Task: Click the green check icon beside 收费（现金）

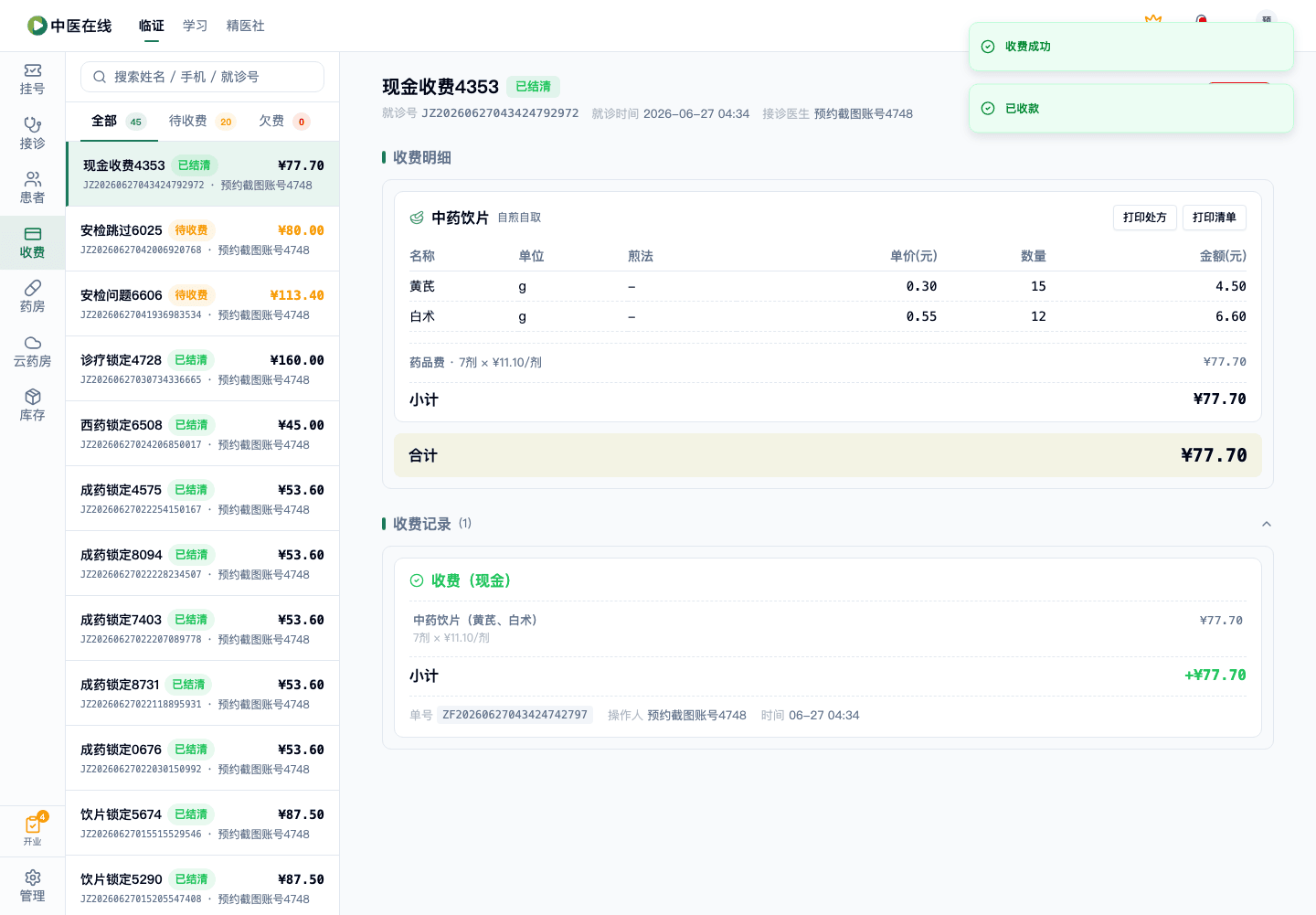Action: pos(417,580)
